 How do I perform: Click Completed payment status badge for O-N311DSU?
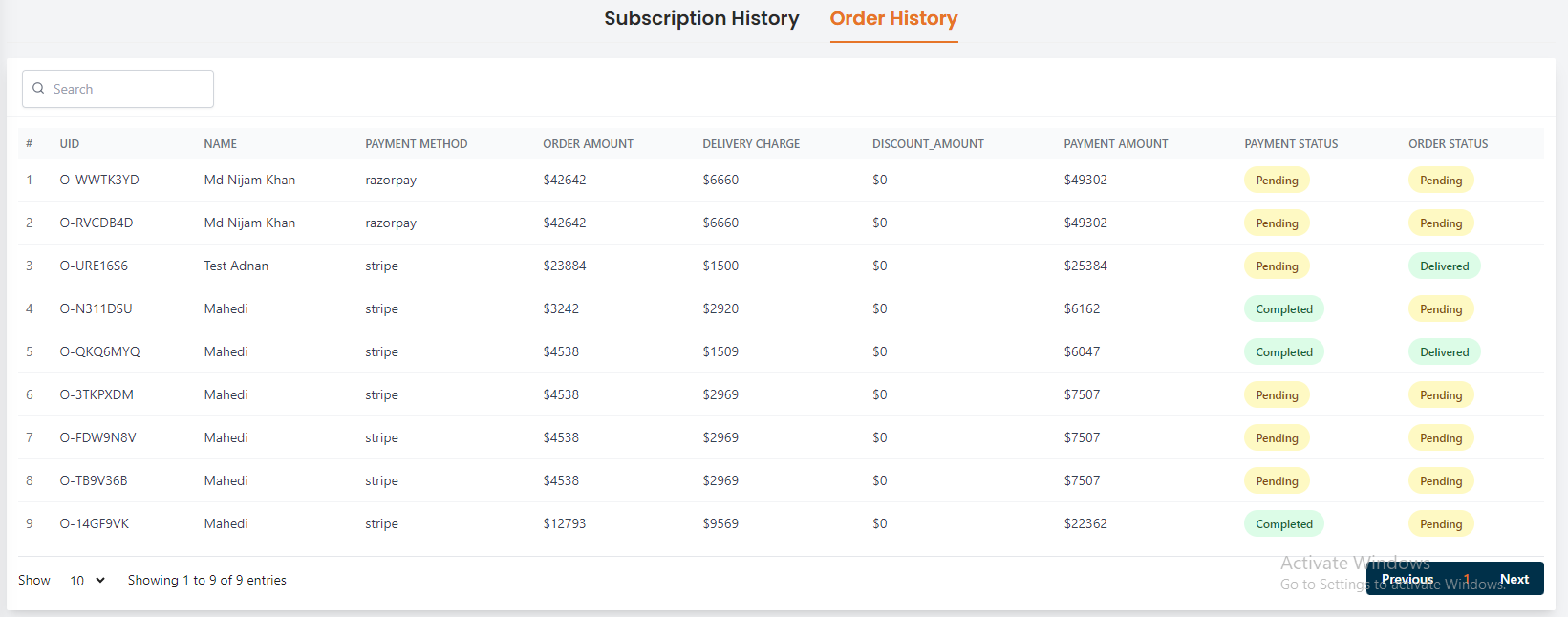pos(1283,309)
